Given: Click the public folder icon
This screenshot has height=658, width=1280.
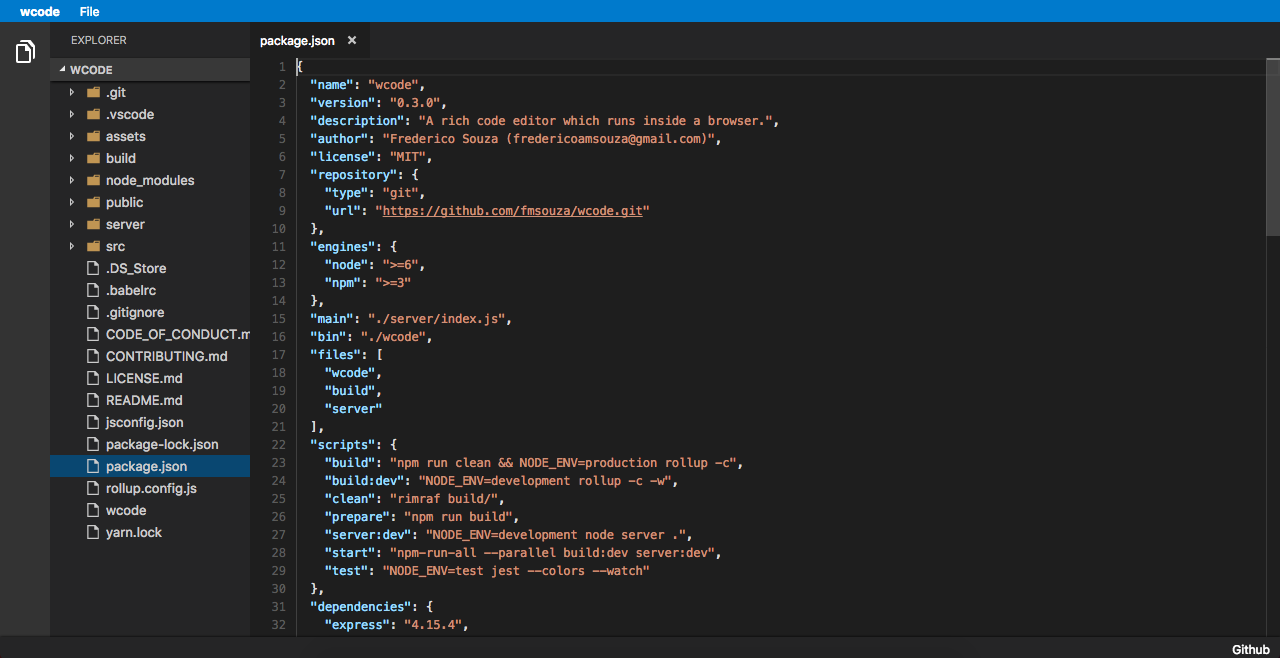Looking at the screenshot, I should pyautogui.click(x=94, y=202).
